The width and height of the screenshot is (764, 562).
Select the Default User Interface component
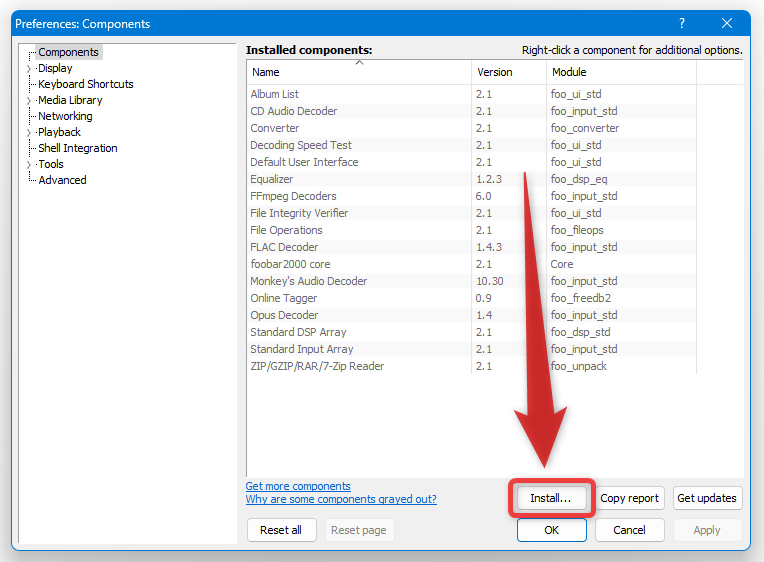coord(471,162)
